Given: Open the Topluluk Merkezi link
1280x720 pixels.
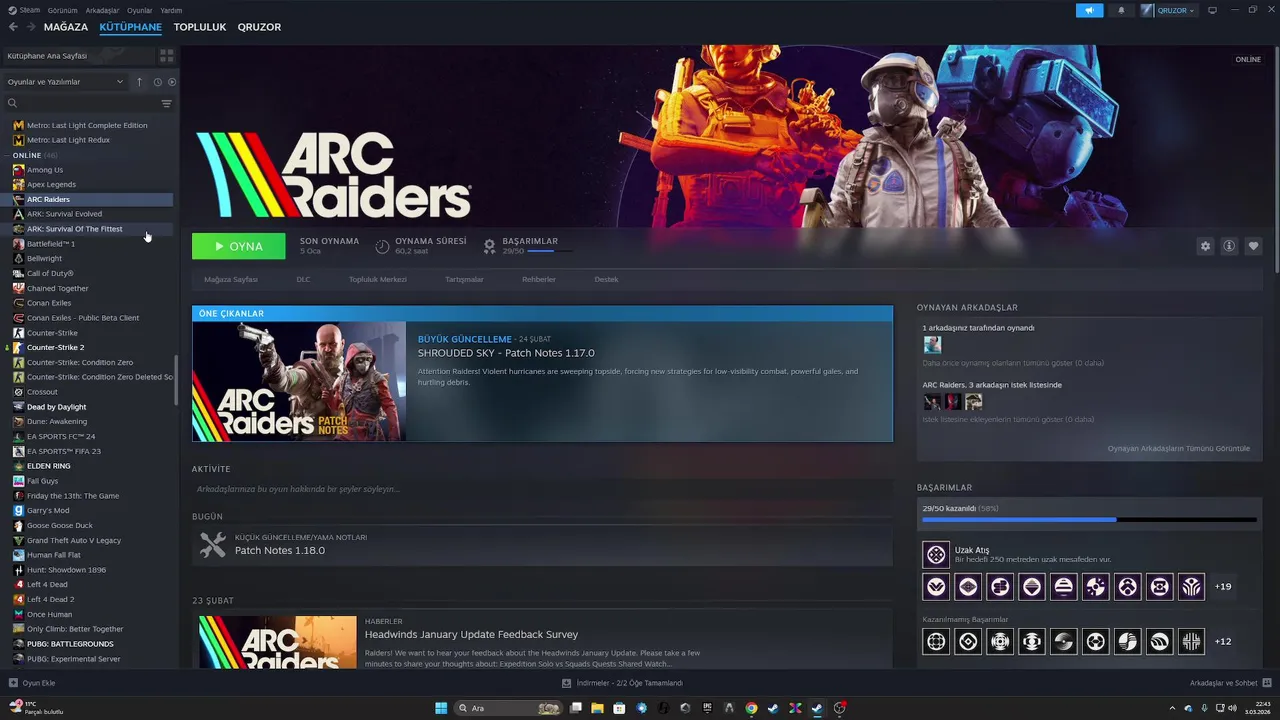Looking at the screenshot, I should tap(377, 279).
